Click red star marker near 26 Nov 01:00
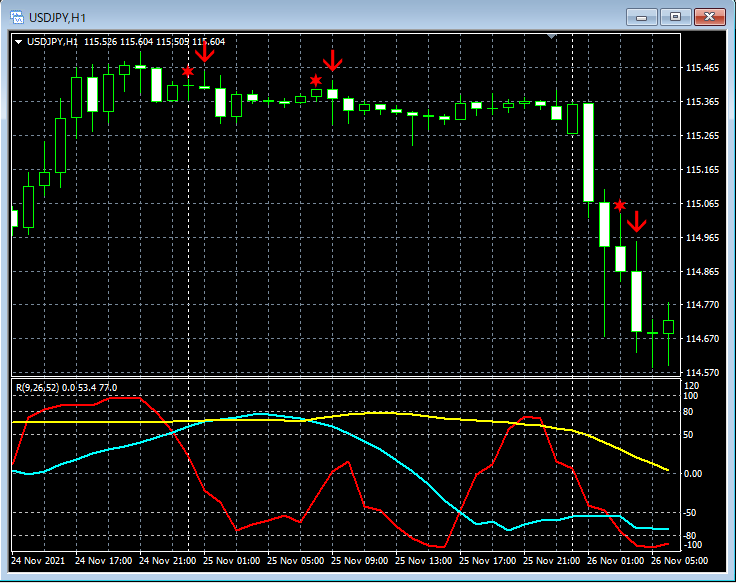736x583 pixels. (x=619, y=205)
